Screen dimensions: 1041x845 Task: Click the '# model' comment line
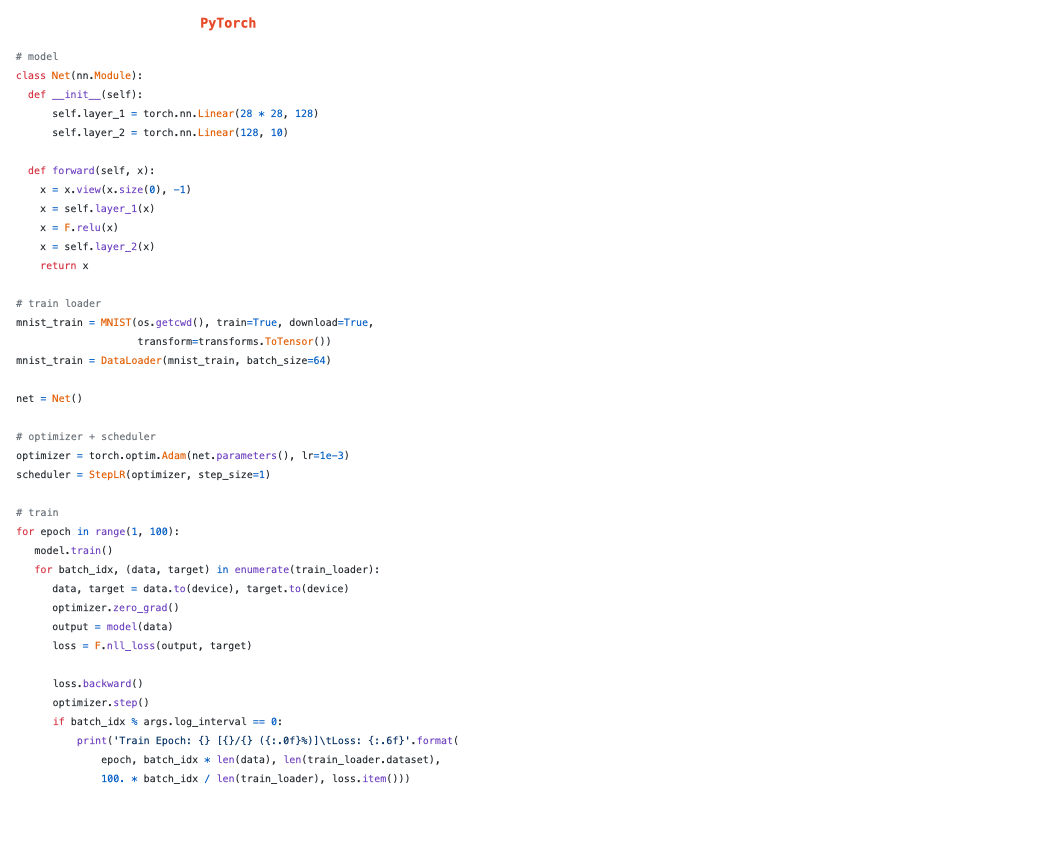tap(37, 57)
